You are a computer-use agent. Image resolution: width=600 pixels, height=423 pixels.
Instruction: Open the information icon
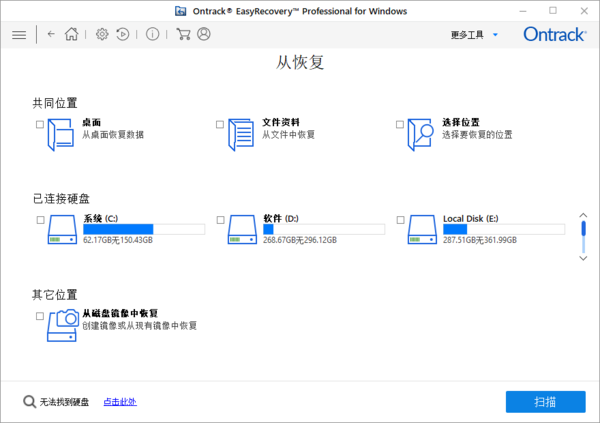(x=152, y=34)
